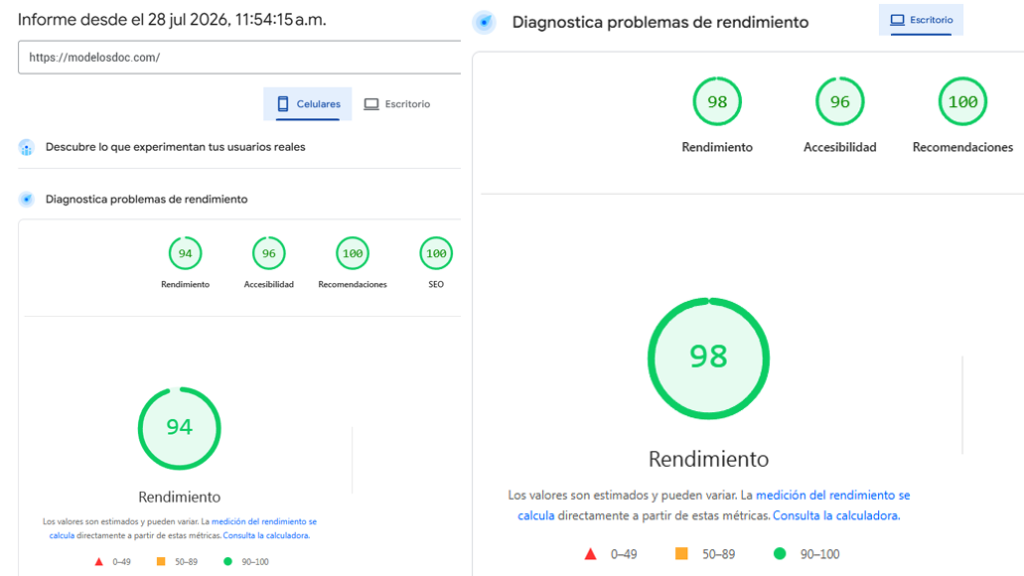This screenshot has height=576, width=1024.
Task: Click the 'Rendimiento' heading under large 94 gauge
Action: point(180,497)
